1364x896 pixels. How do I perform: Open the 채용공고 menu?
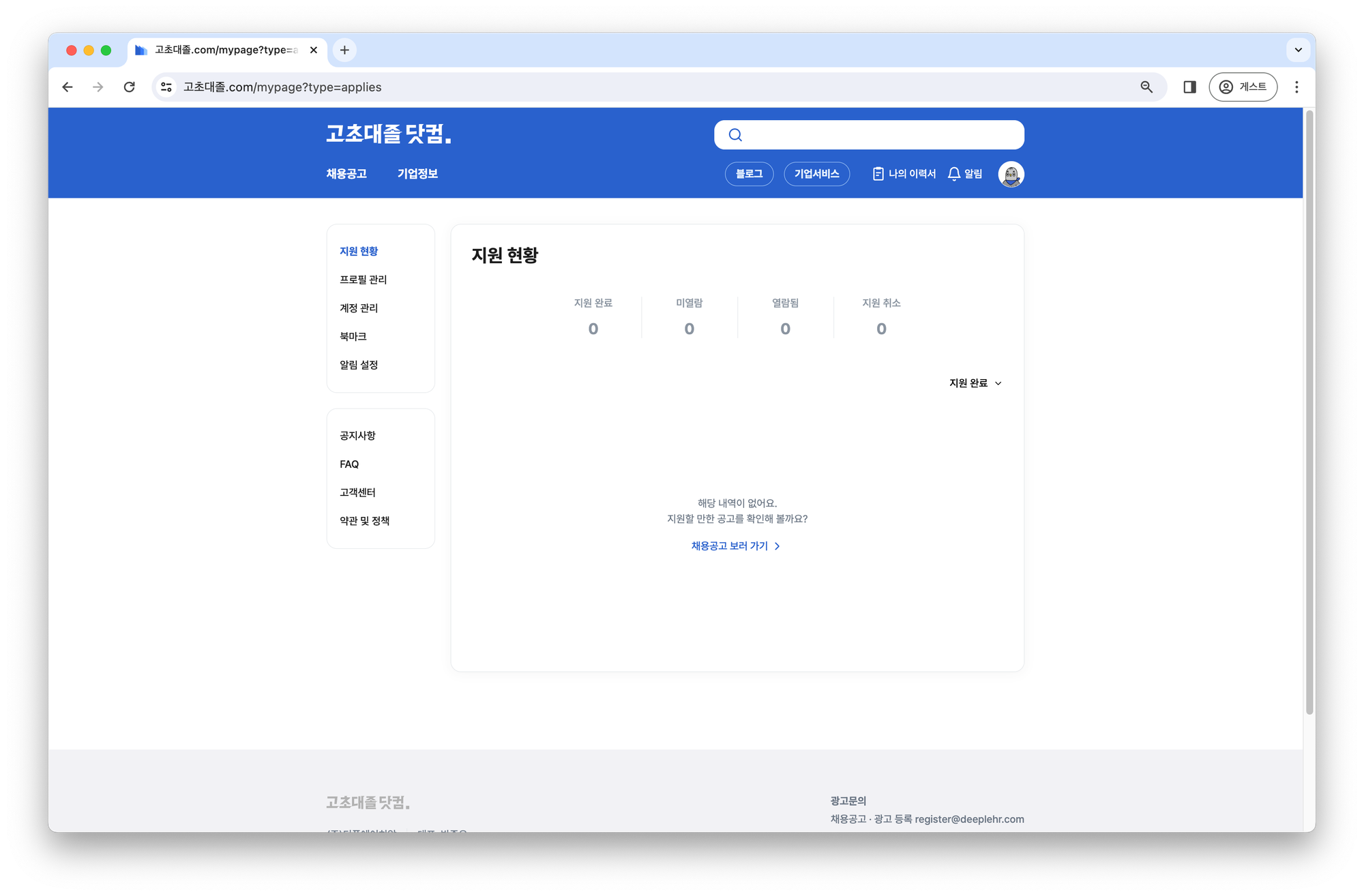tap(346, 174)
